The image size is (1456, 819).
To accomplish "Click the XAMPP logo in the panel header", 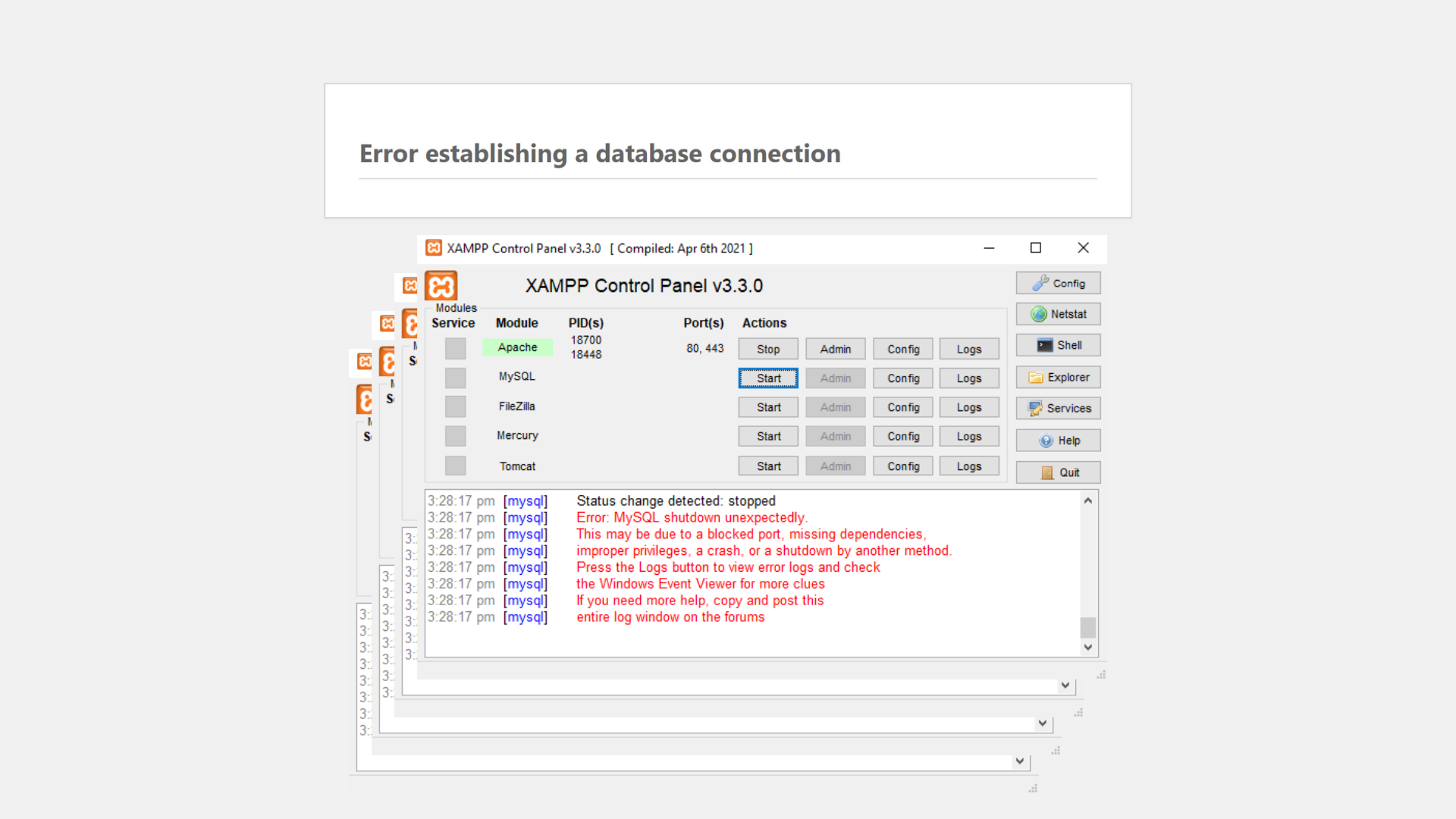I will tap(441, 286).
